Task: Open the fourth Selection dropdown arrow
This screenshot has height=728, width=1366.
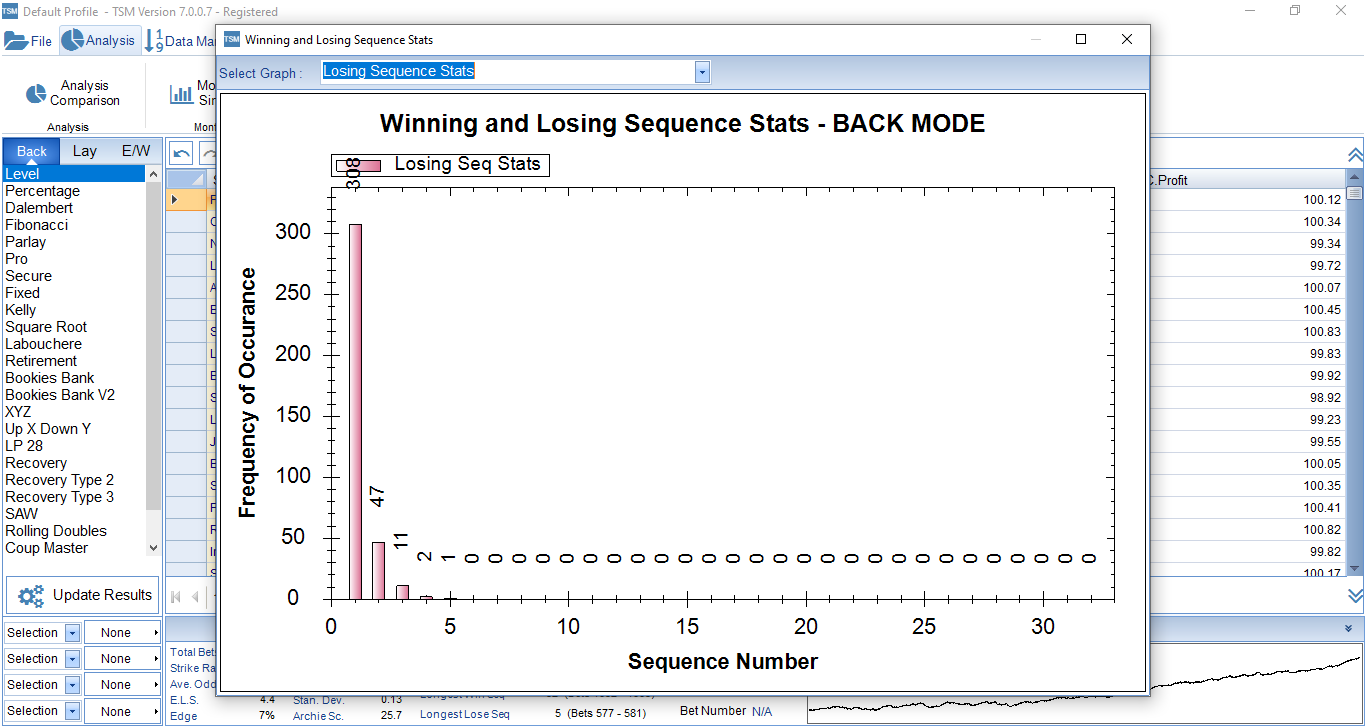Action: [x=72, y=711]
